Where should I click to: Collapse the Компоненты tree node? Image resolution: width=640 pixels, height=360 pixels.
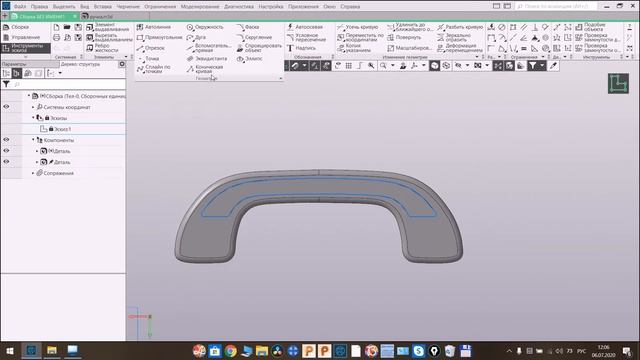tap(33, 140)
